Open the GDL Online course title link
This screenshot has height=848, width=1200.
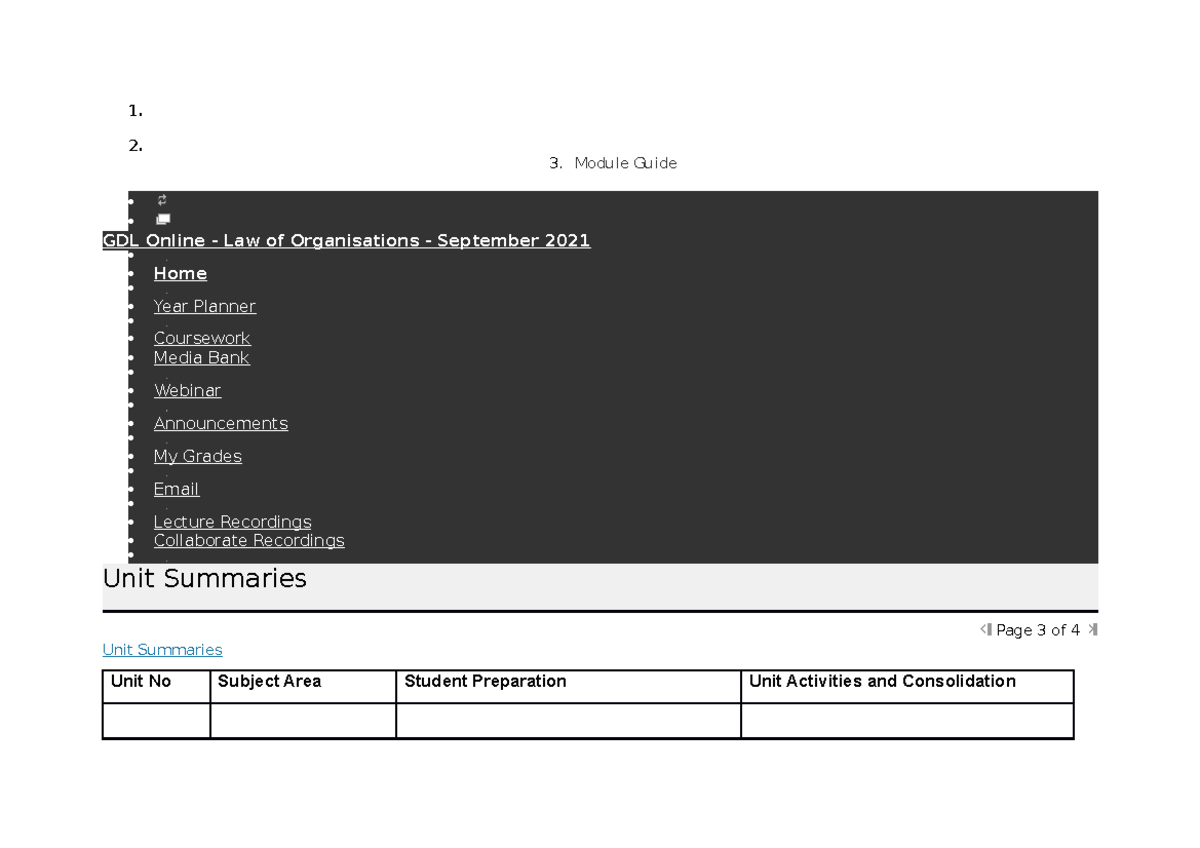click(x=345, y=240)
